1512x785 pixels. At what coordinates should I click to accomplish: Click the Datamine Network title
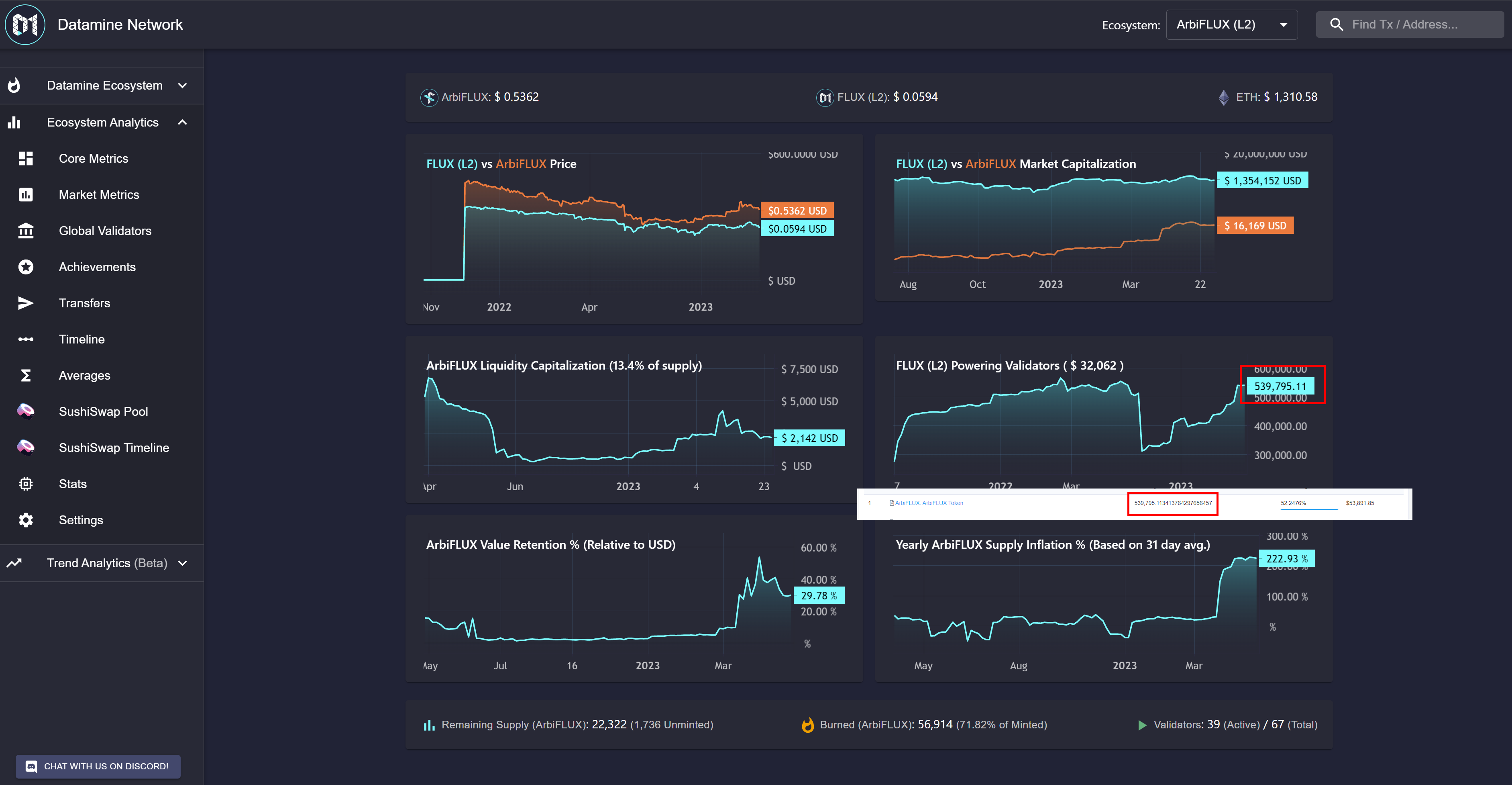120,25
